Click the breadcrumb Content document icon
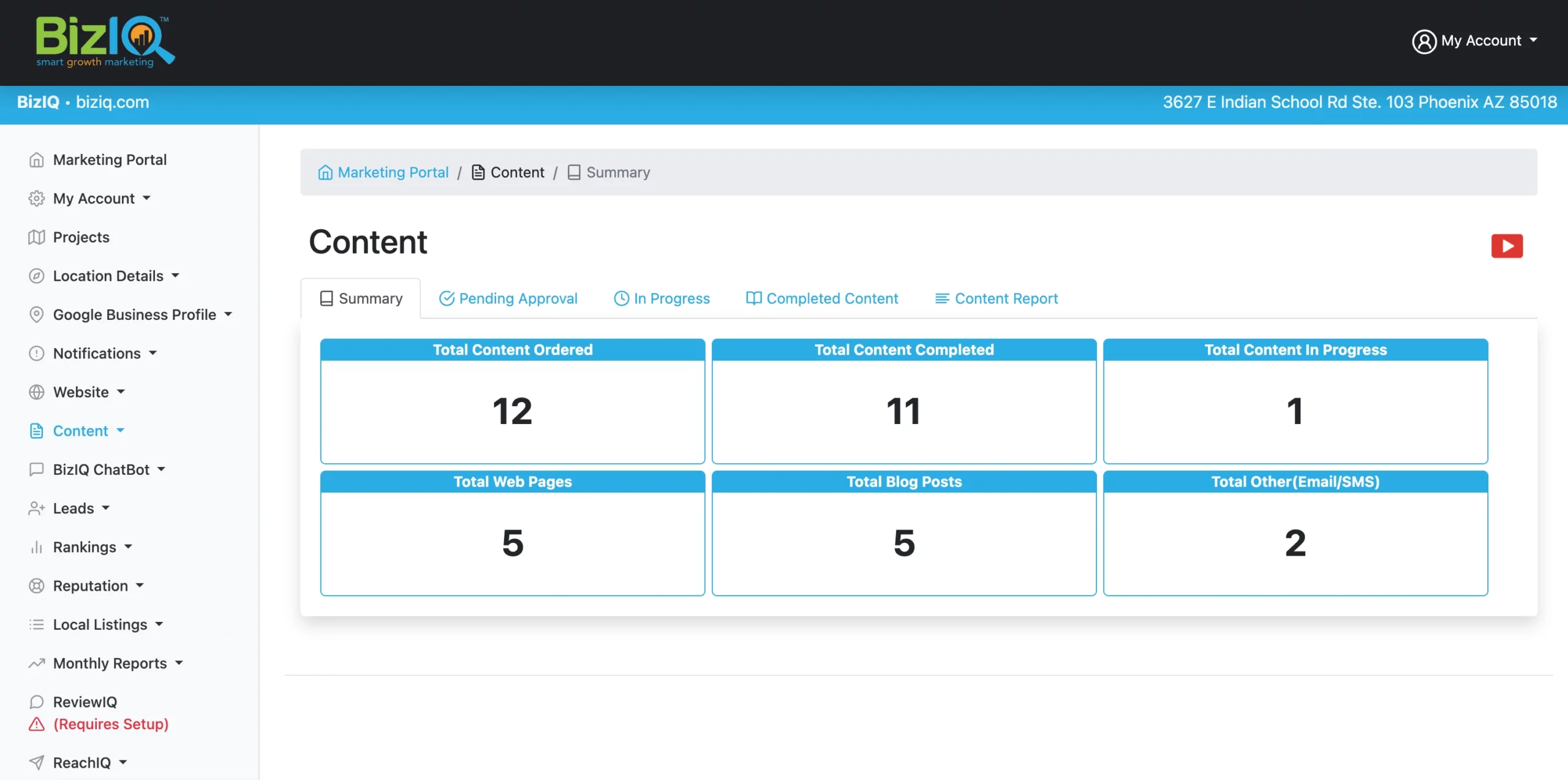Screen dimensions: 1568x780 click(x=478, y=172)
